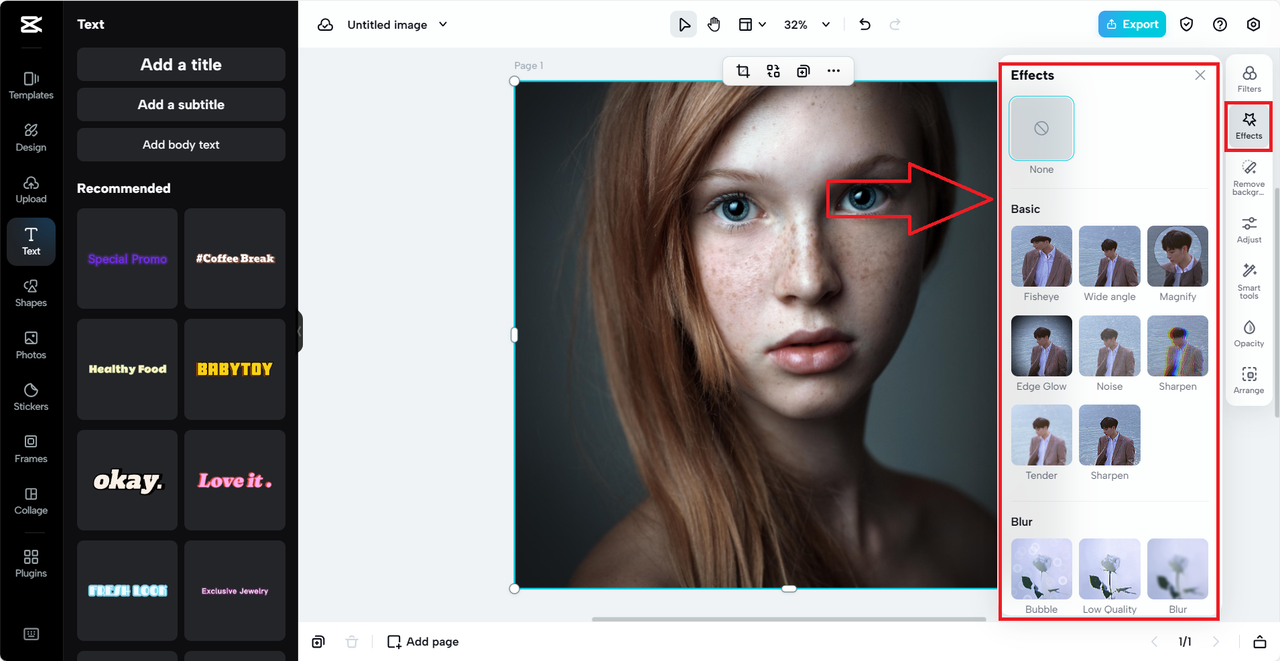
Task: Open the Adjust tool
Action: 1249,230
